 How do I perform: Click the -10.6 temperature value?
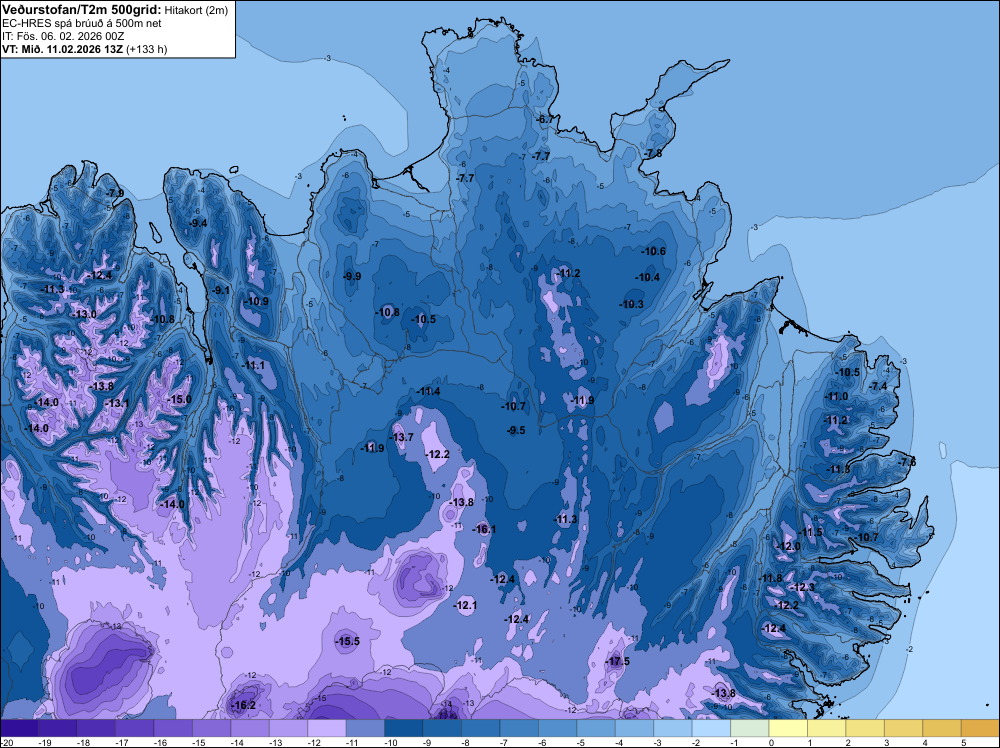click(654, 251)
